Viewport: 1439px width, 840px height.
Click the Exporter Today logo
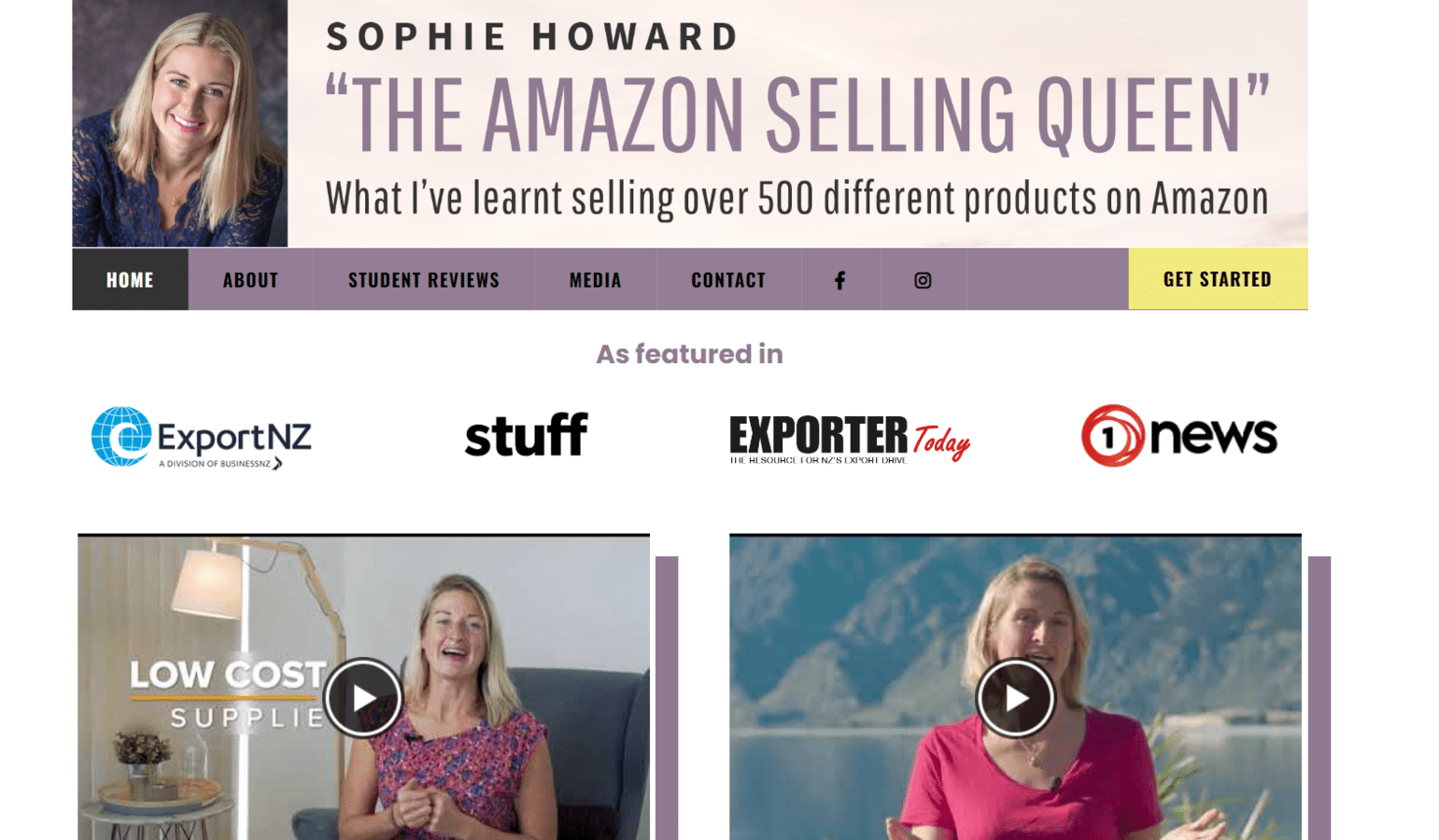[850, 439]
